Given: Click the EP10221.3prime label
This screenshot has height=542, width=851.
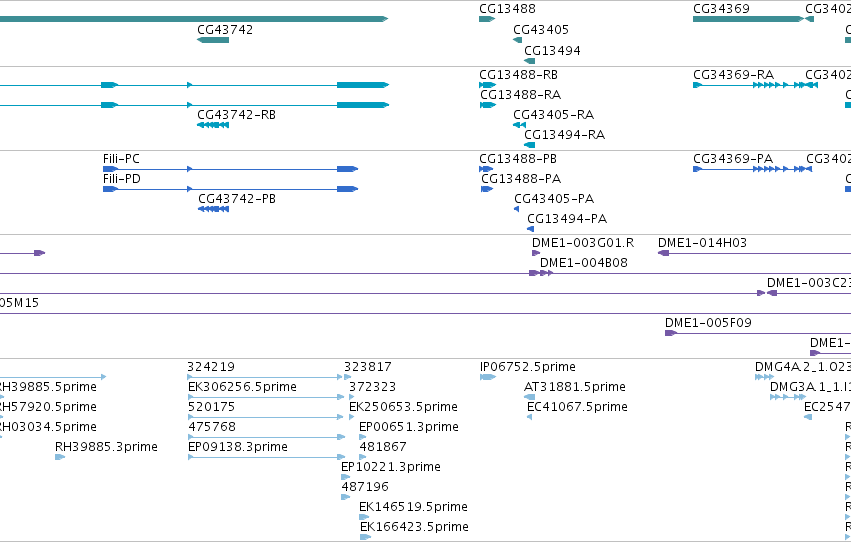Looking at the screenshot, I should tap(391, 468).
